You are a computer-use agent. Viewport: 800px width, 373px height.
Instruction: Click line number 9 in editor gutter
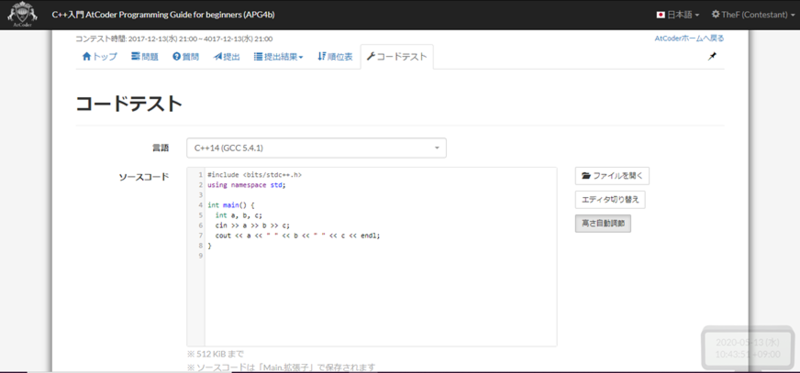point(201,256)
